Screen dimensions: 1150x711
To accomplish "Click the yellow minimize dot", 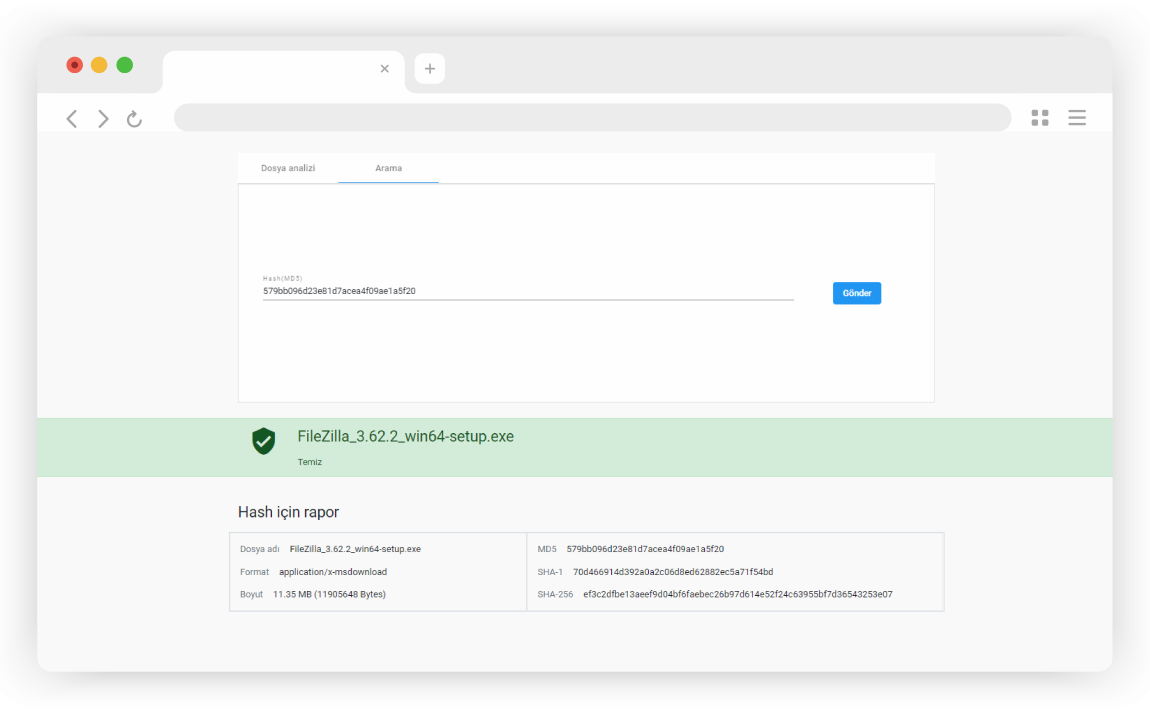I will coord(99,65).
